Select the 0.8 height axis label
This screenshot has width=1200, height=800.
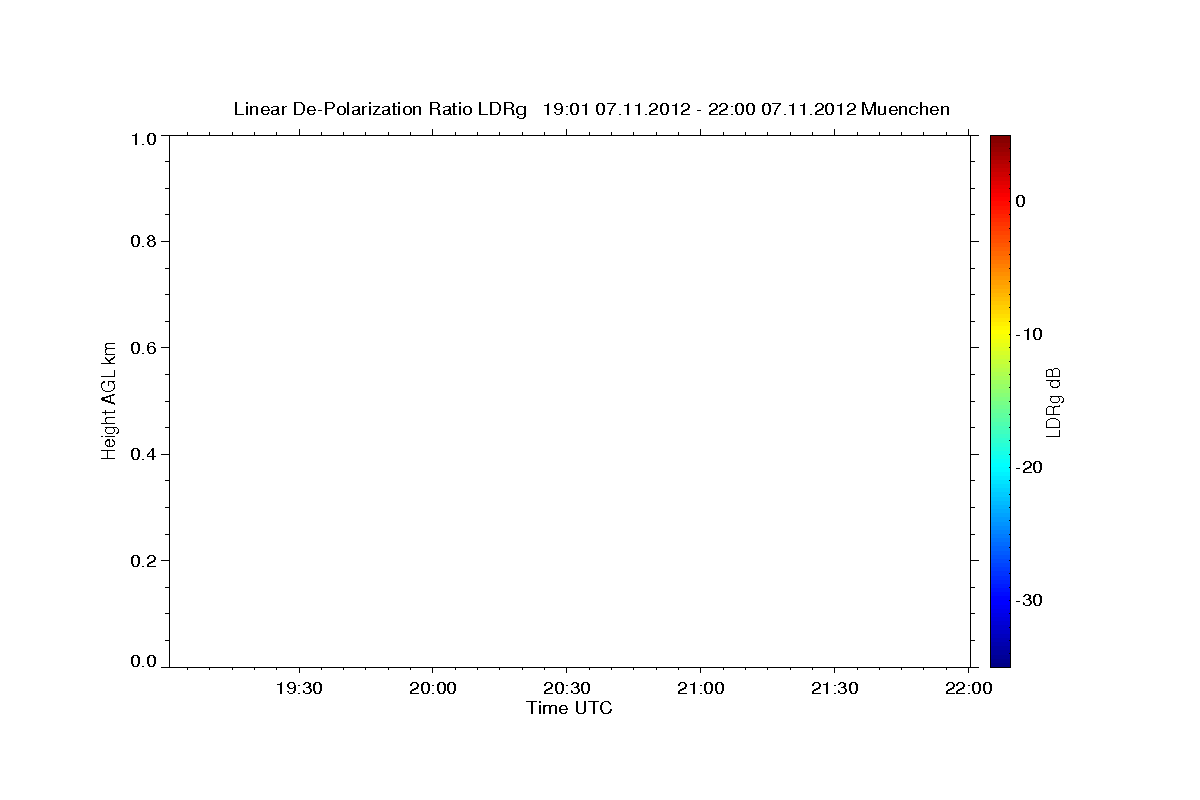coord(144,242)
